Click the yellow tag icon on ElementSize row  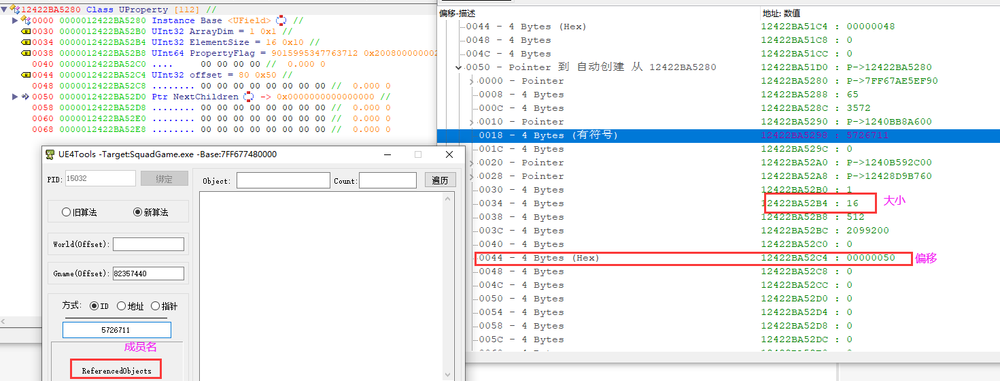tap(26, 42)
